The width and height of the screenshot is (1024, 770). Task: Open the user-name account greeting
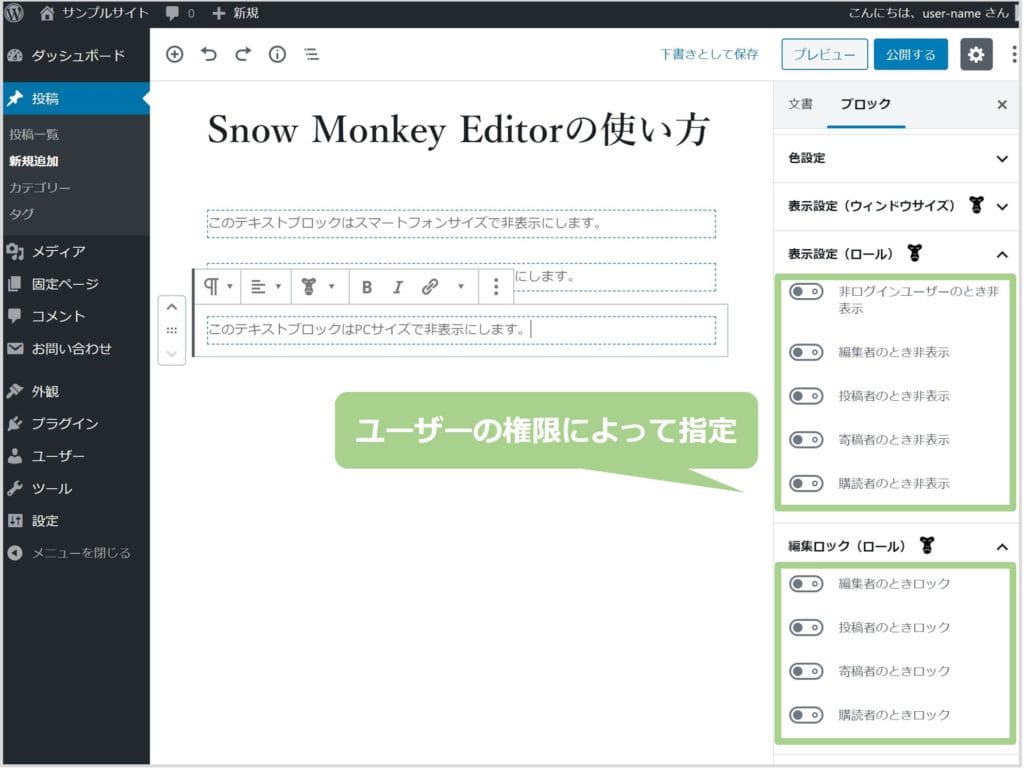click(929, 13)
